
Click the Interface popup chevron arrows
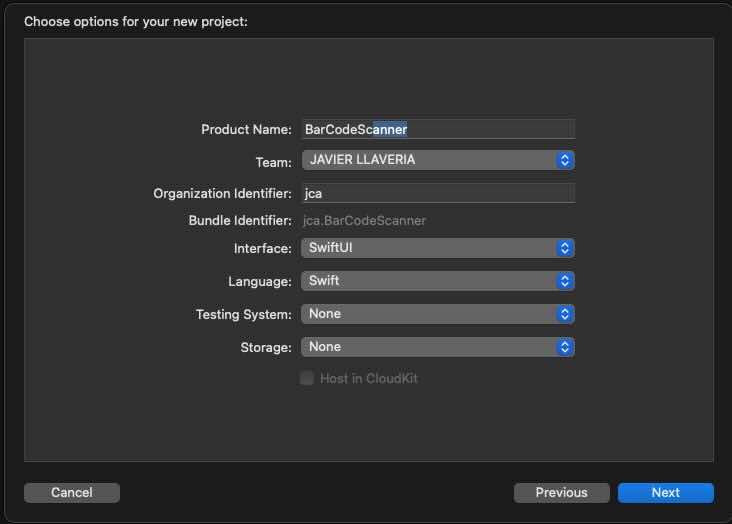565,248
